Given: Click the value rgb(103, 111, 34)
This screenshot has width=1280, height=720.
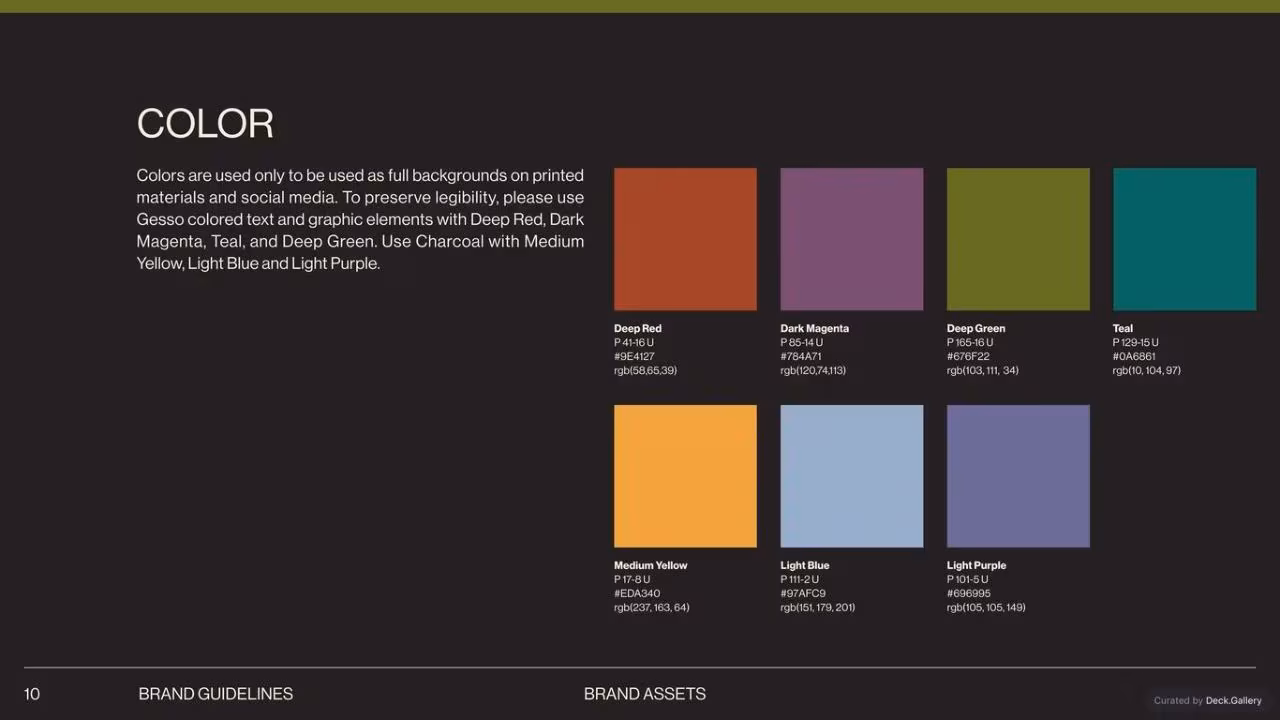Looking at the screenshot, I should pos(983,370).
